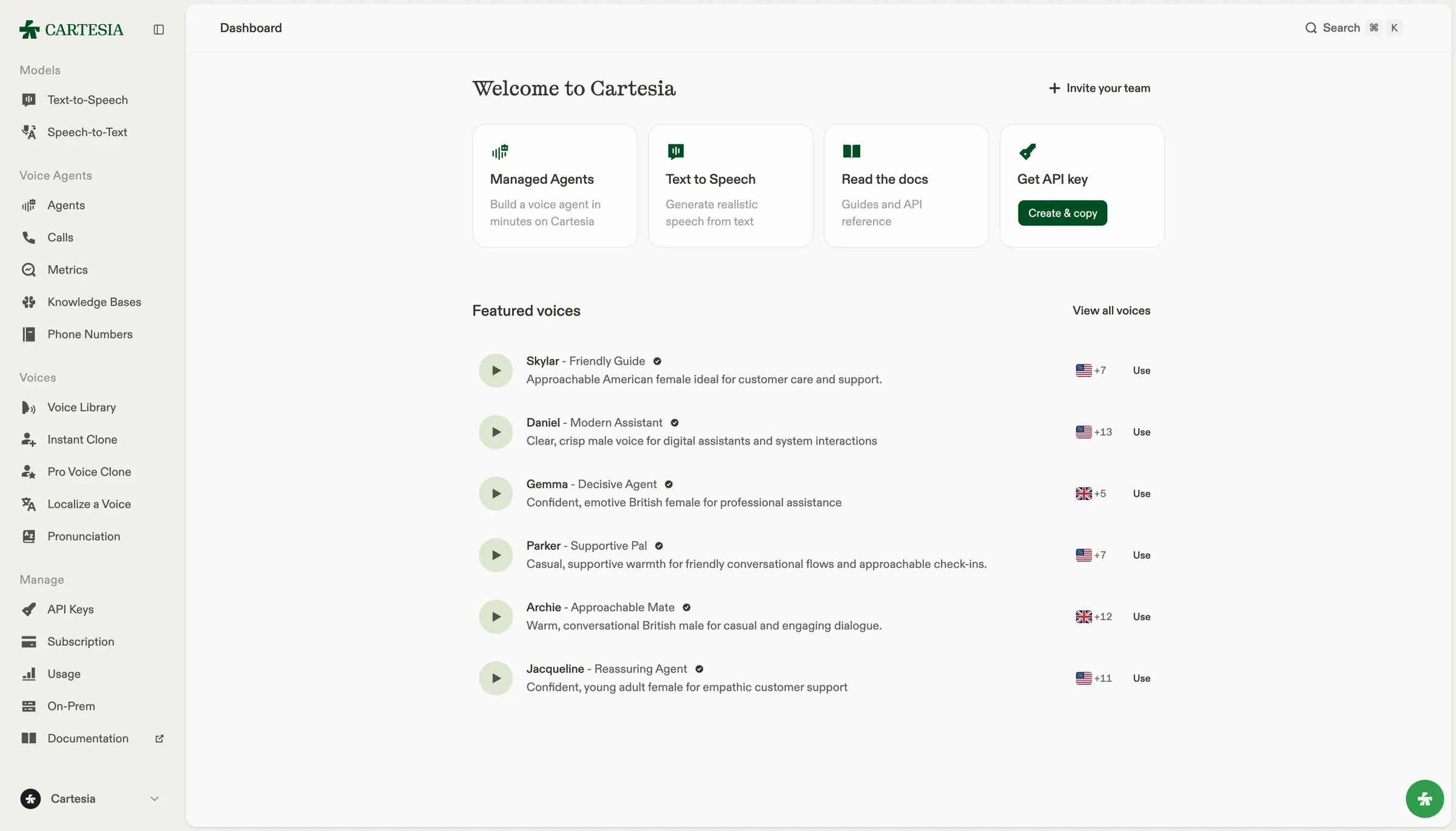1456x831 pixels.
Task: Click the external link icon beside Documentation
Action: 160,739
